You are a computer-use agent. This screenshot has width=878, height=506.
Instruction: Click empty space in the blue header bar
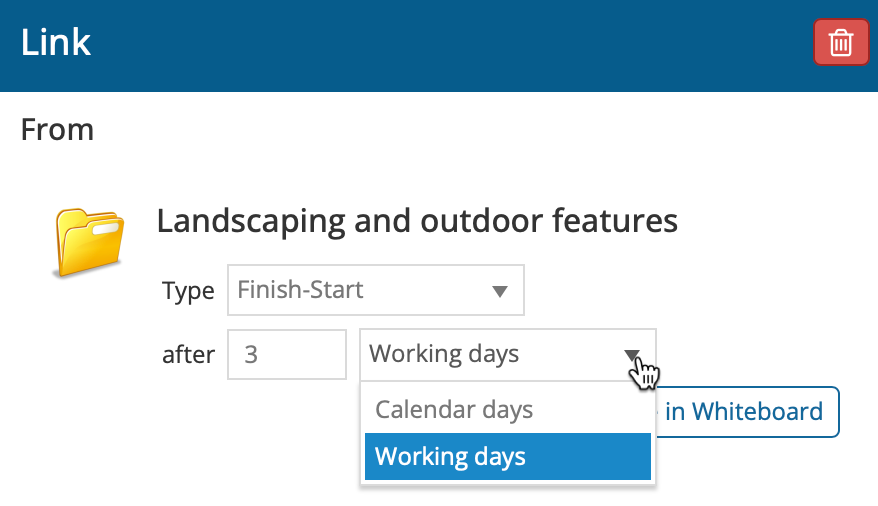pos(450,44)
